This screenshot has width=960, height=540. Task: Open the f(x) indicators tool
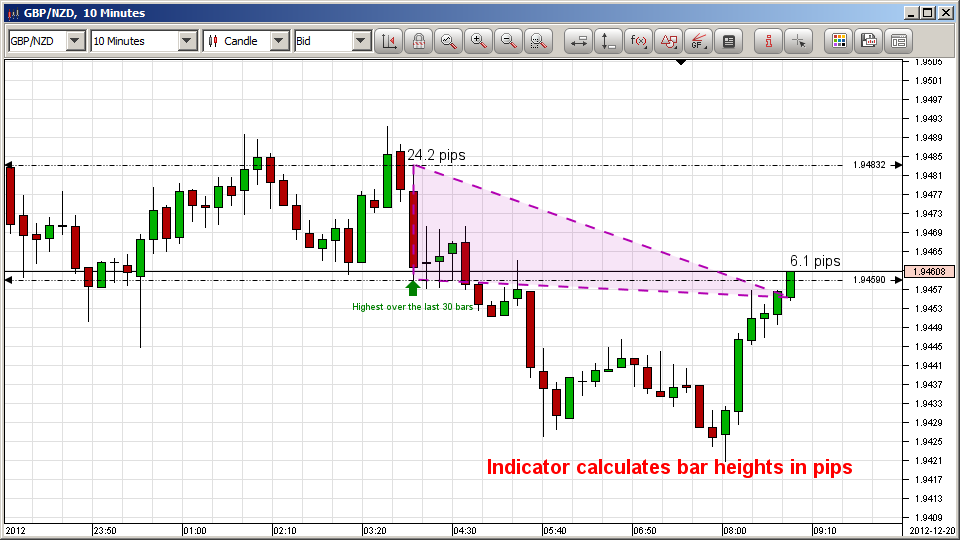coord(638,41)
